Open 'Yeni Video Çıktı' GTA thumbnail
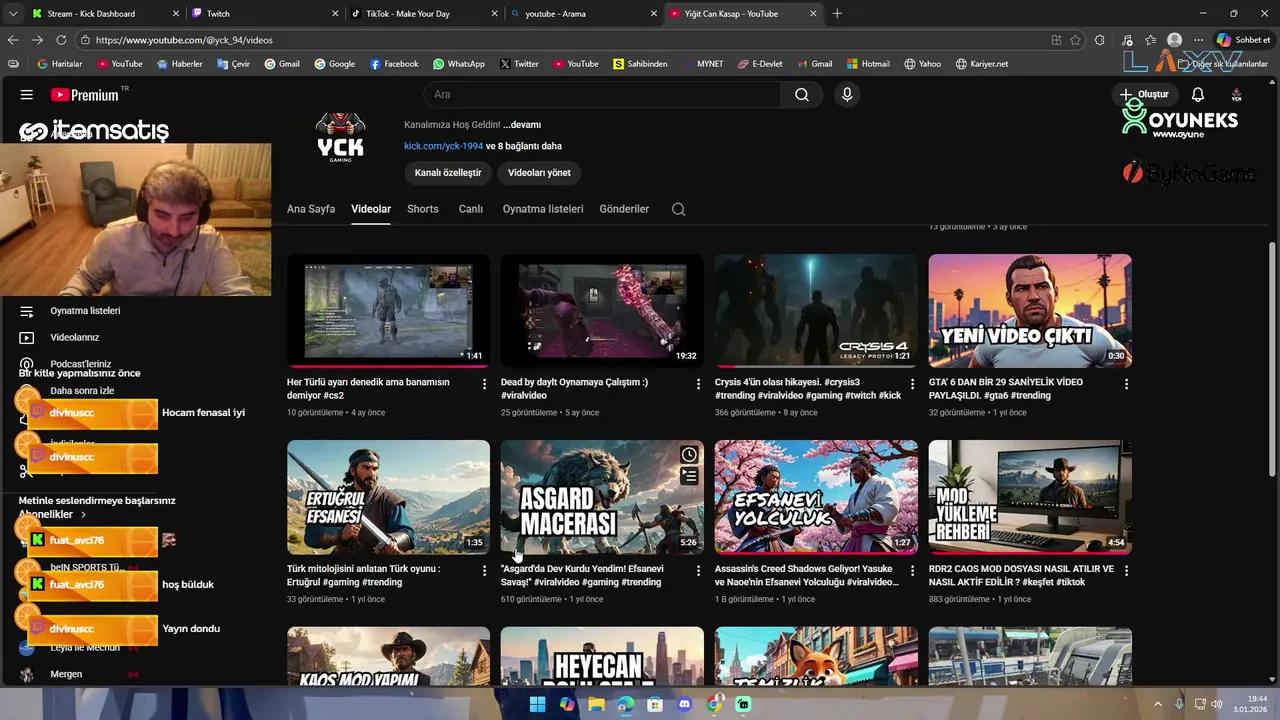Viewport: 1280px width, 720px height. [1030, 310]
